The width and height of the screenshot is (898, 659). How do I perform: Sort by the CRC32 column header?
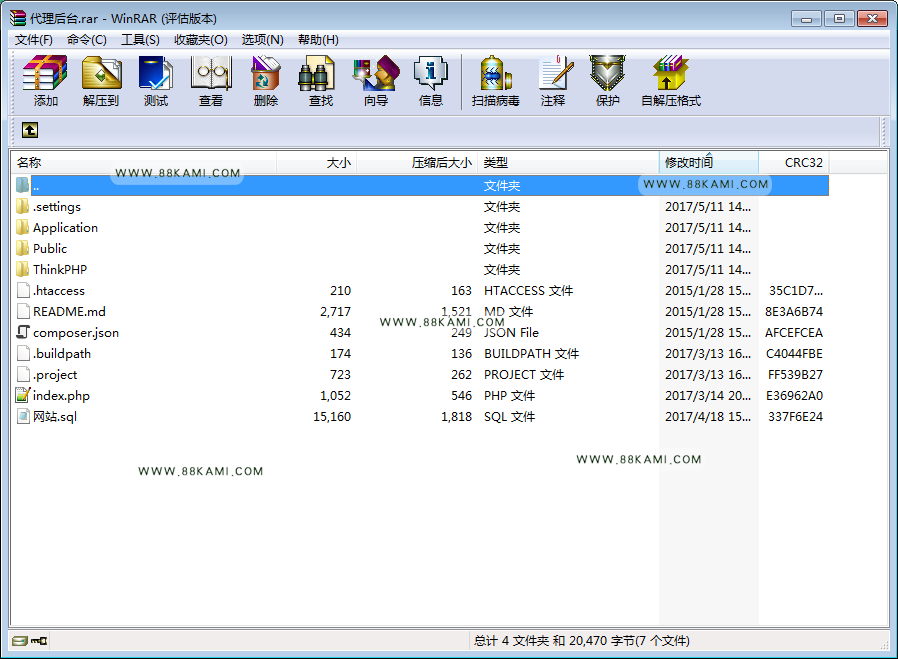click(x=794, y=163)
